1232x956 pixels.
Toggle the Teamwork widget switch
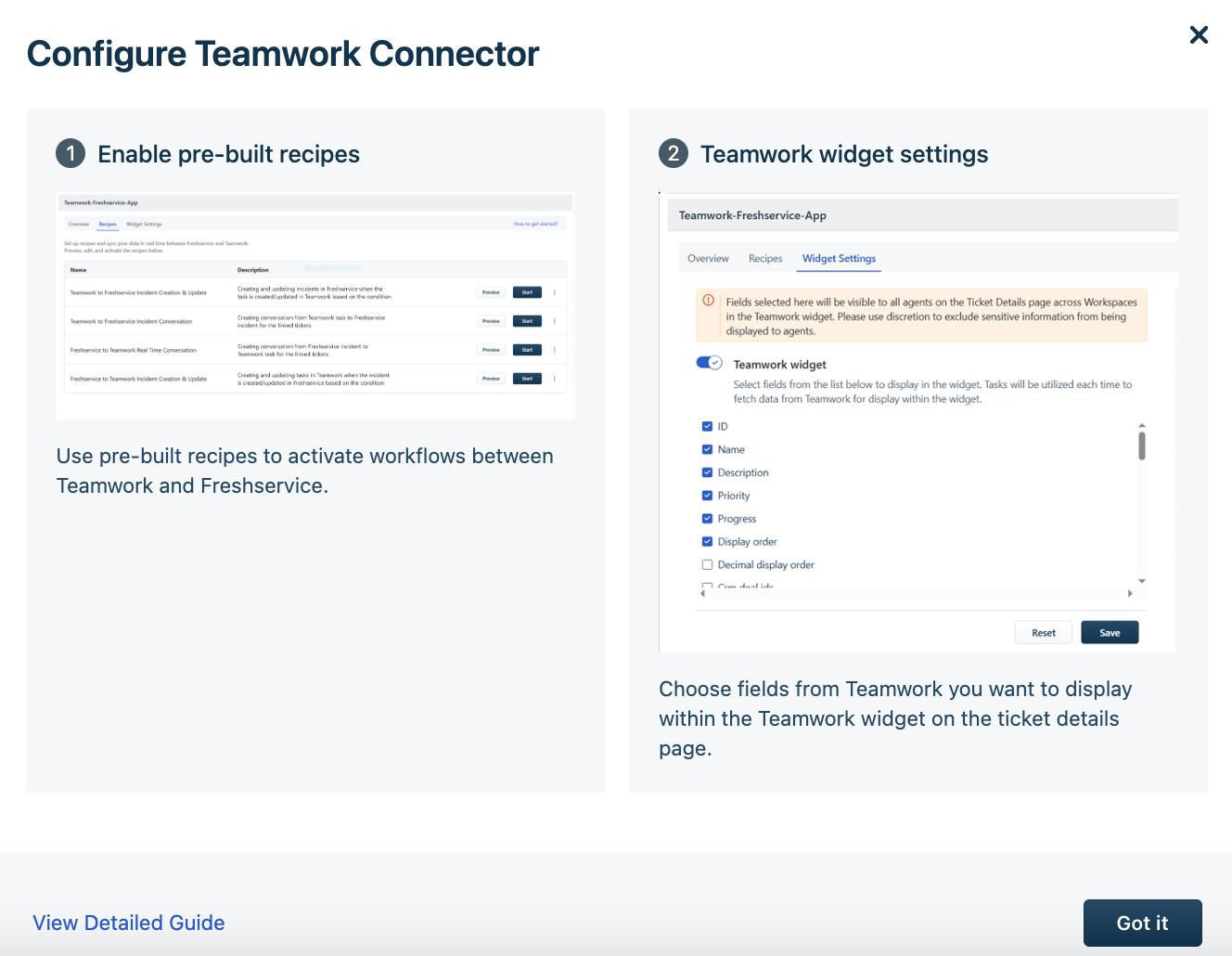pos(710,363)
